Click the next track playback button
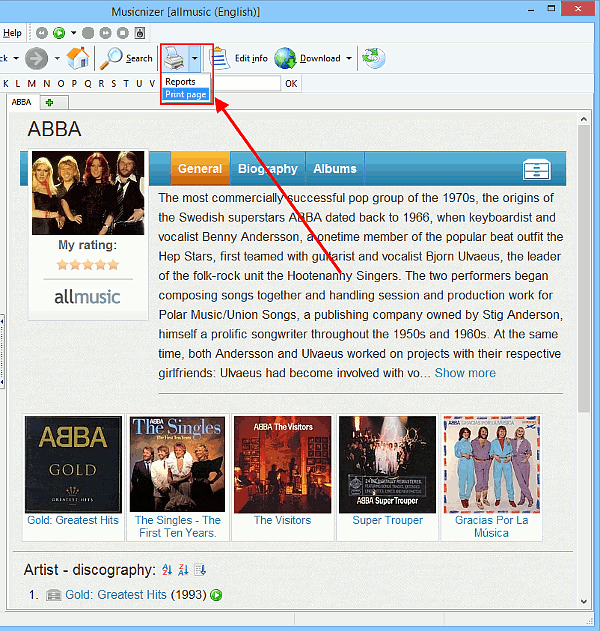Viewport: 600px width, 631px height. 105,33
